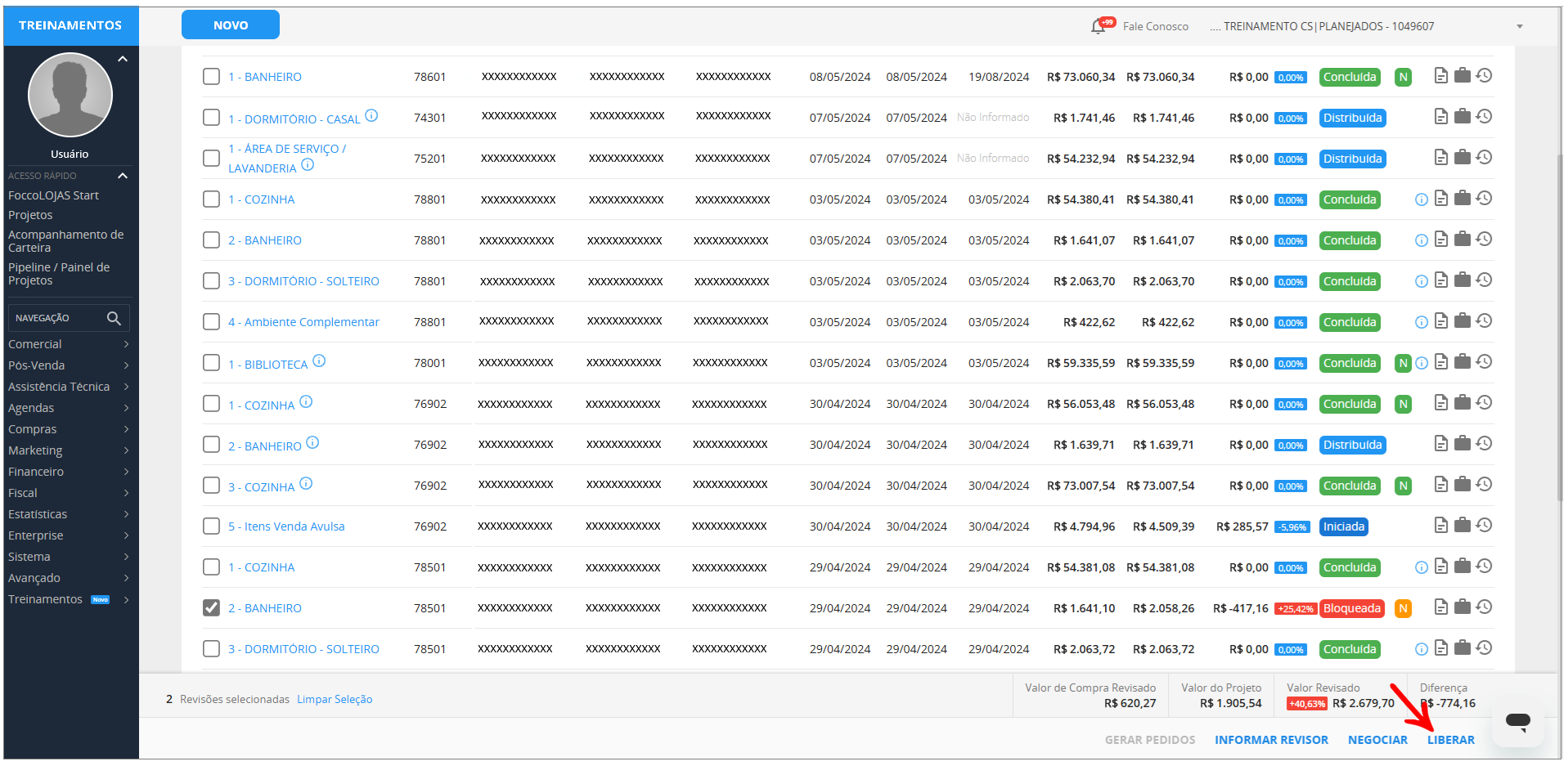1568x766 pixels.
Task: Open history icon in the Bloqueada row
Action: (x=1484, y=607)
